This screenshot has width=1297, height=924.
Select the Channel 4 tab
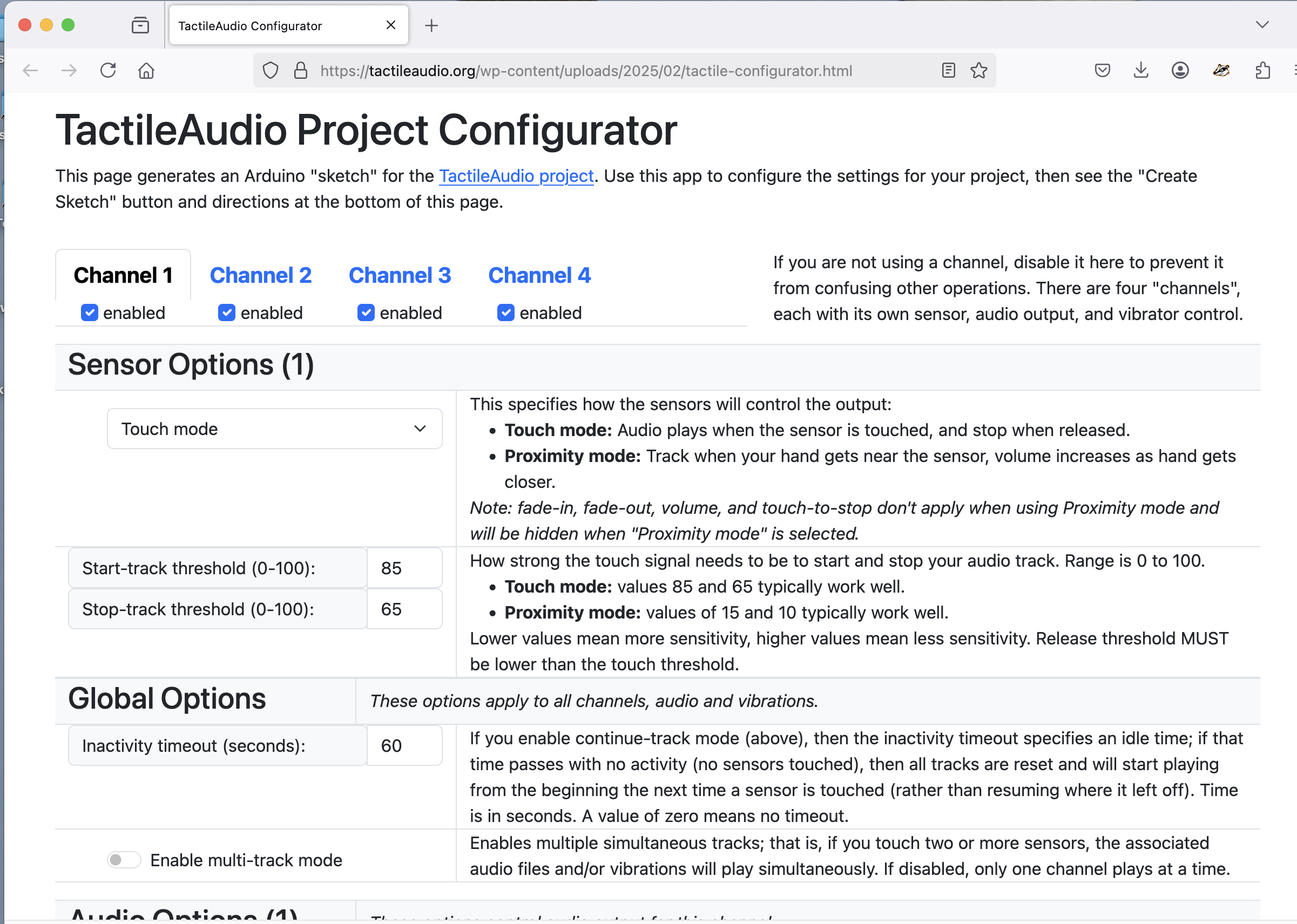click(x=539, y=275)
